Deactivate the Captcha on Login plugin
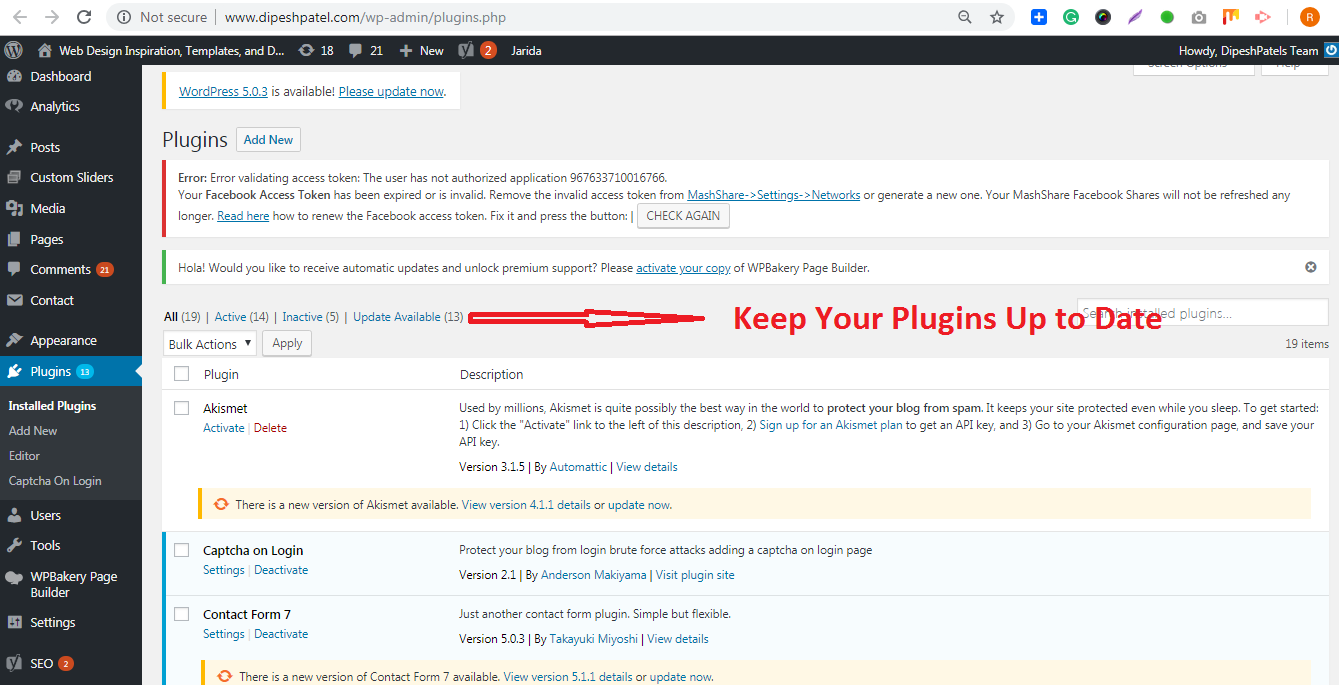The height and width of the screenshot is (685, 1339). pos(281,570)
